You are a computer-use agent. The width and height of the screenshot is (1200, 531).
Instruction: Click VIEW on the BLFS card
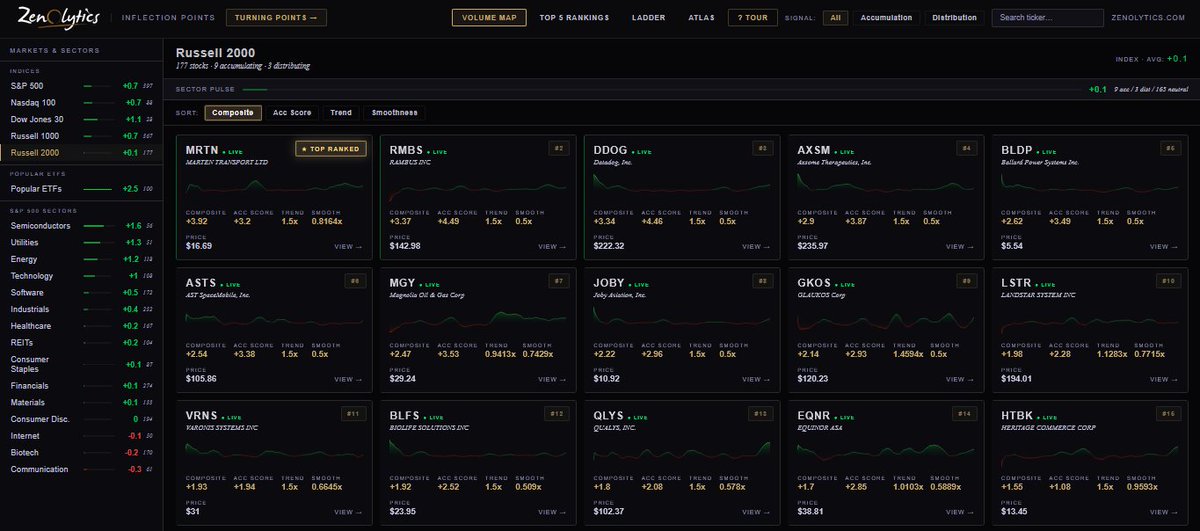[x=552, y=511]
